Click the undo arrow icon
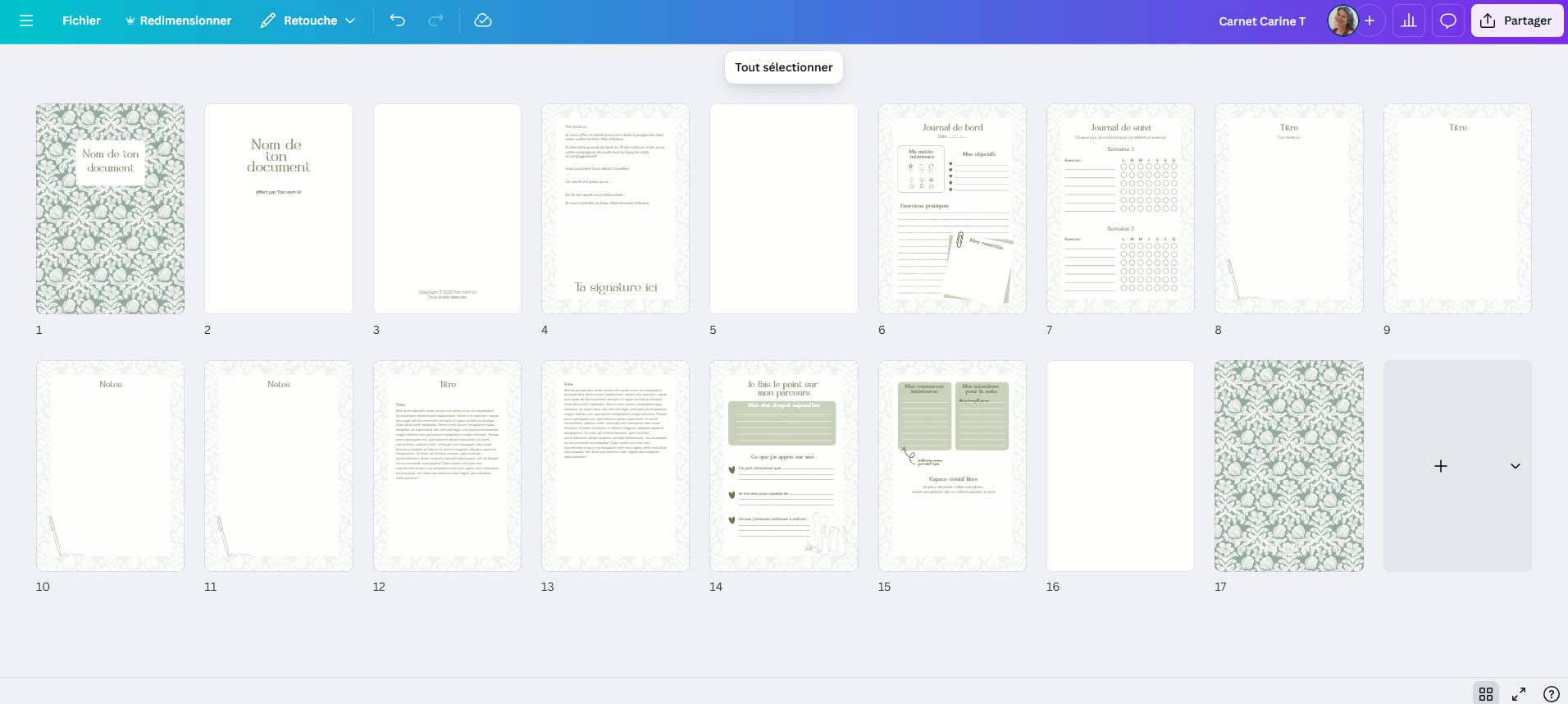Image resolution: width=1568 pixels, height=704 pixels. coord(398,21)
